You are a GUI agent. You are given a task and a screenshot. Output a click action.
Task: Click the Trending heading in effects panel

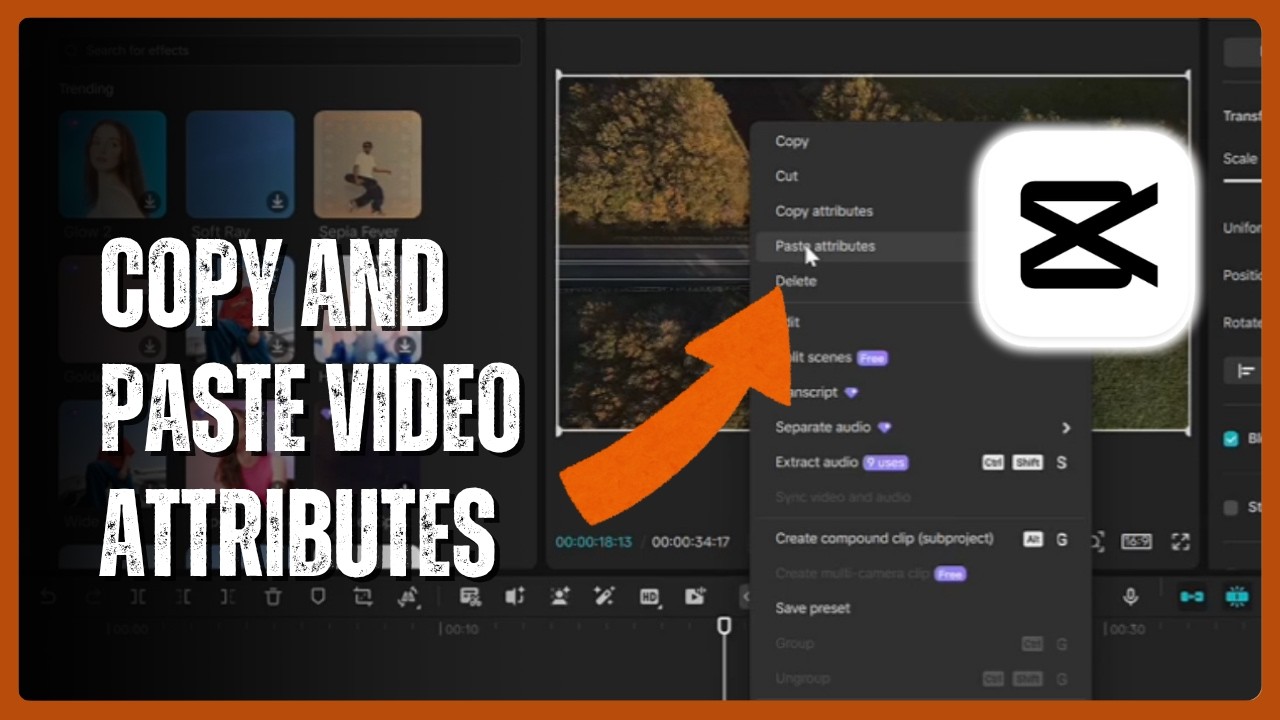click(86, 89)
